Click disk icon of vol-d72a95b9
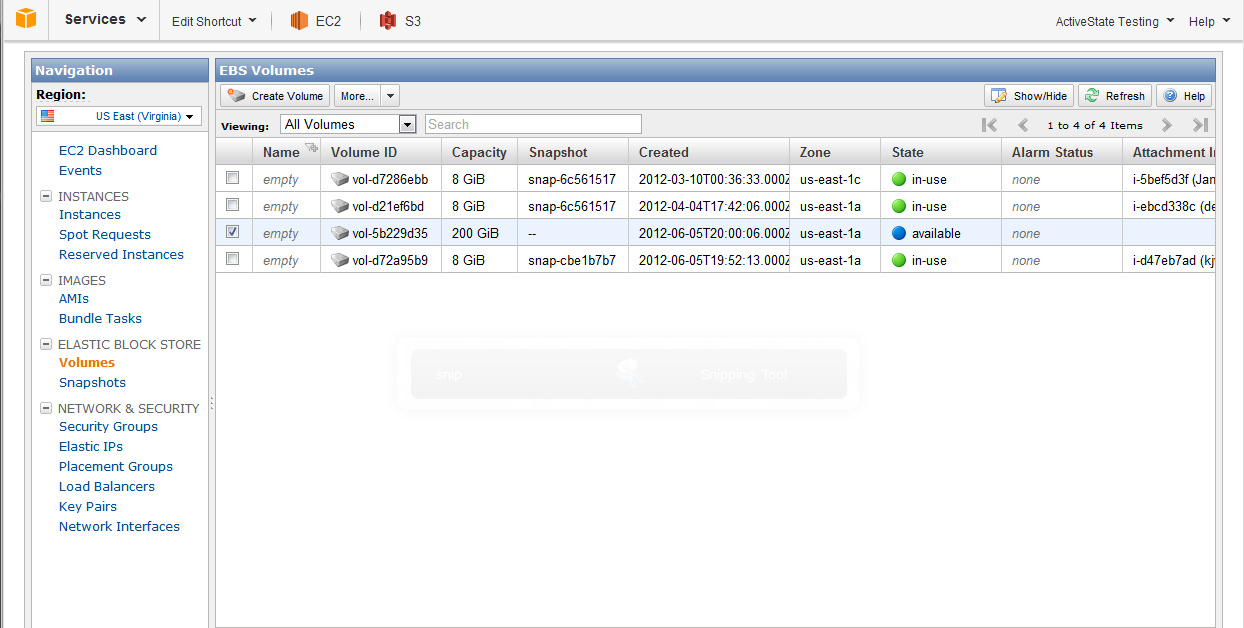The width and height of the screenshot is (1244, 628). pos(340,261)
